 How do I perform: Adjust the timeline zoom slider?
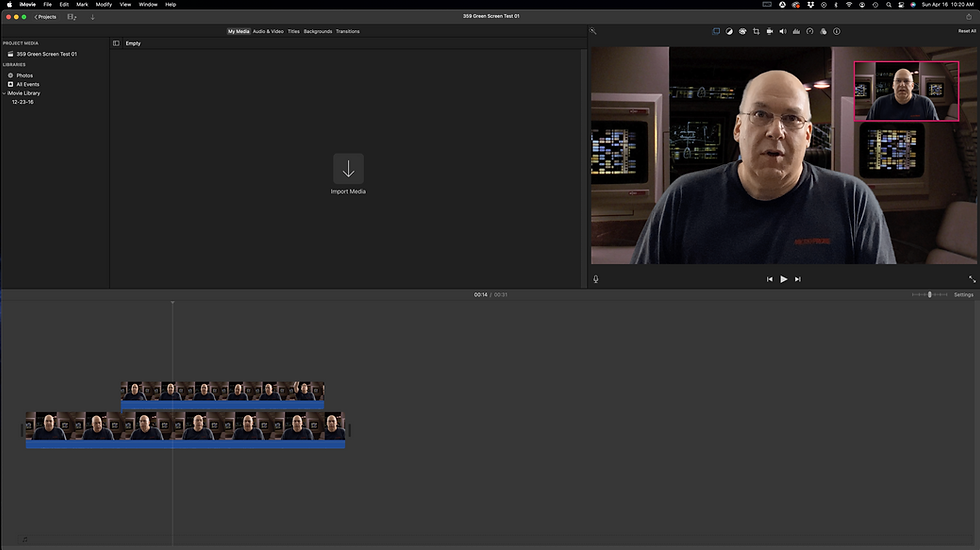pos(930,294)
